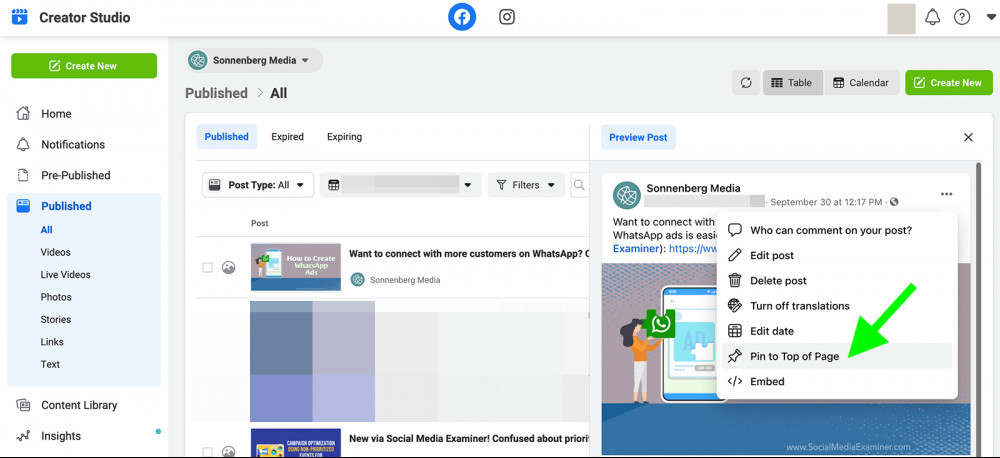Viewport: 1000px width, 458px height.
Task: Click the search field magnifier
Action: coord(579,185)
